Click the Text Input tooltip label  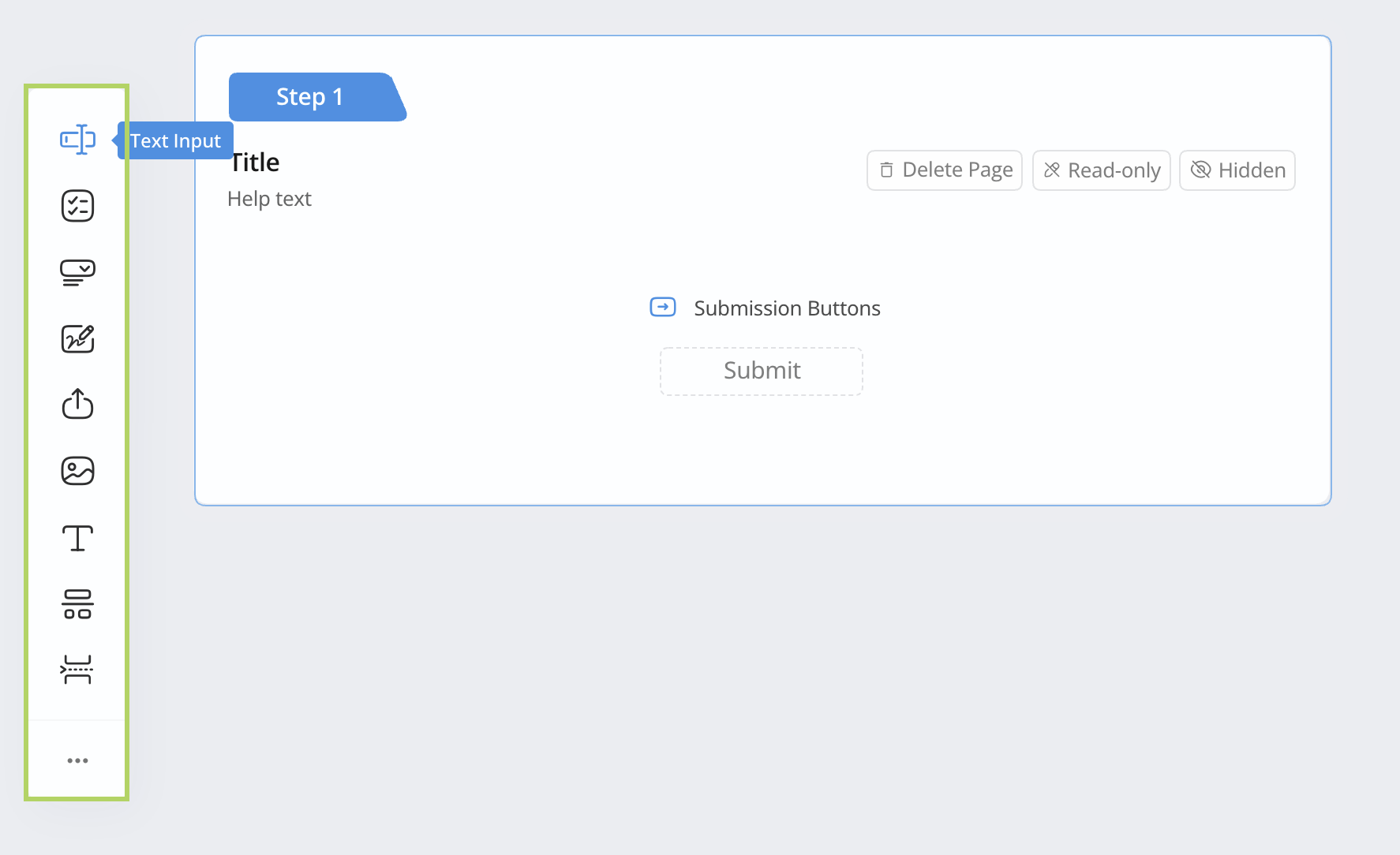pos(175,141)
